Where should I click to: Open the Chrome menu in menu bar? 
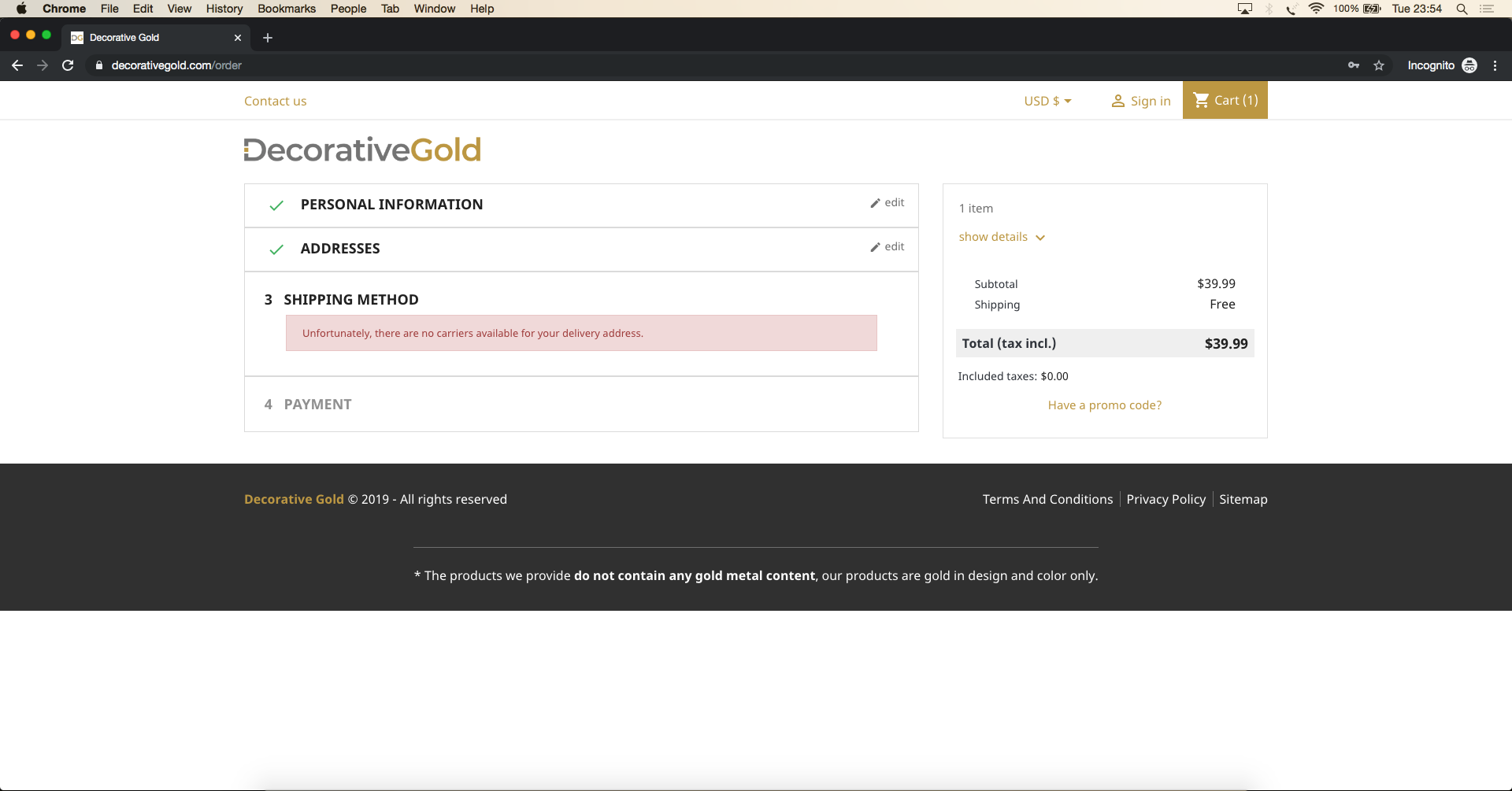click(x=65, y=9)
